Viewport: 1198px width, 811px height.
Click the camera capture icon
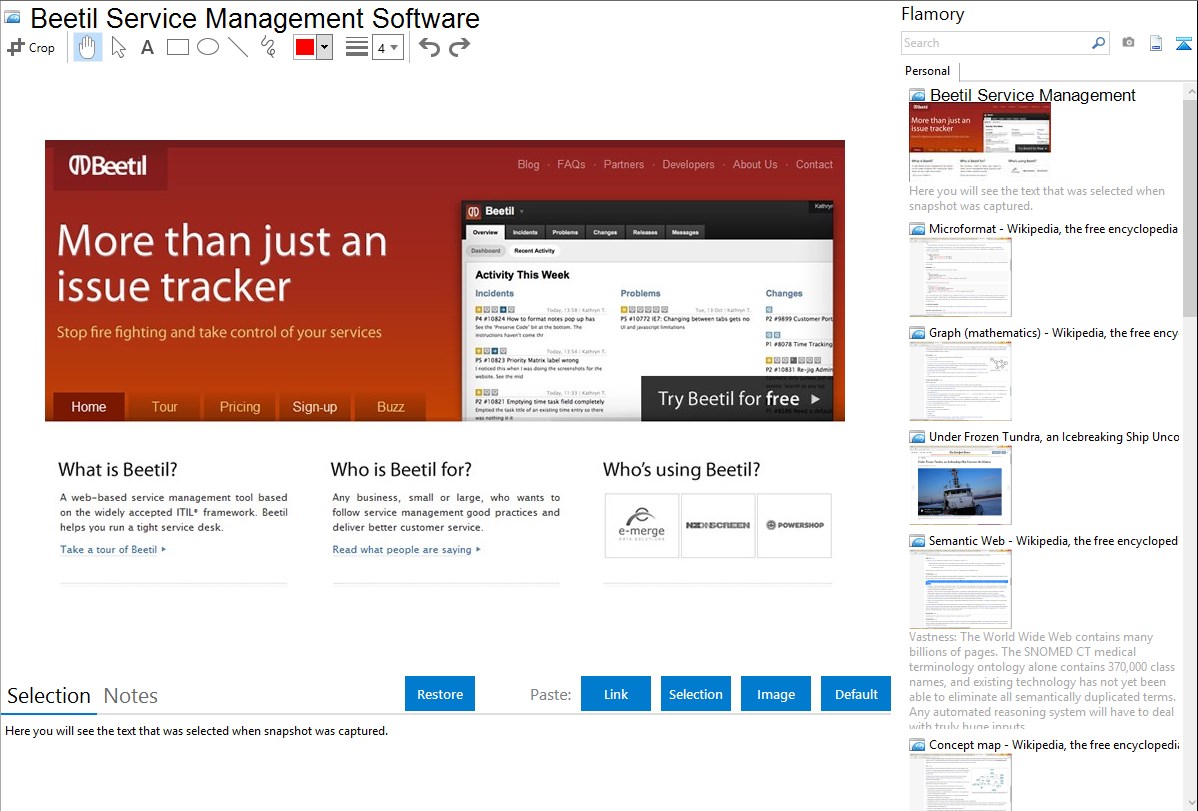point(1128,43)
